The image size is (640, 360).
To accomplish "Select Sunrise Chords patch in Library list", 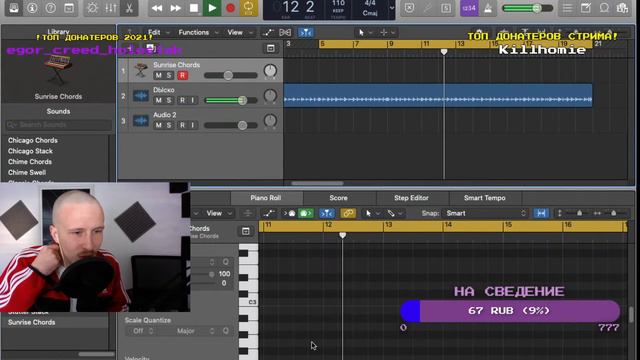I will [31, 322].
